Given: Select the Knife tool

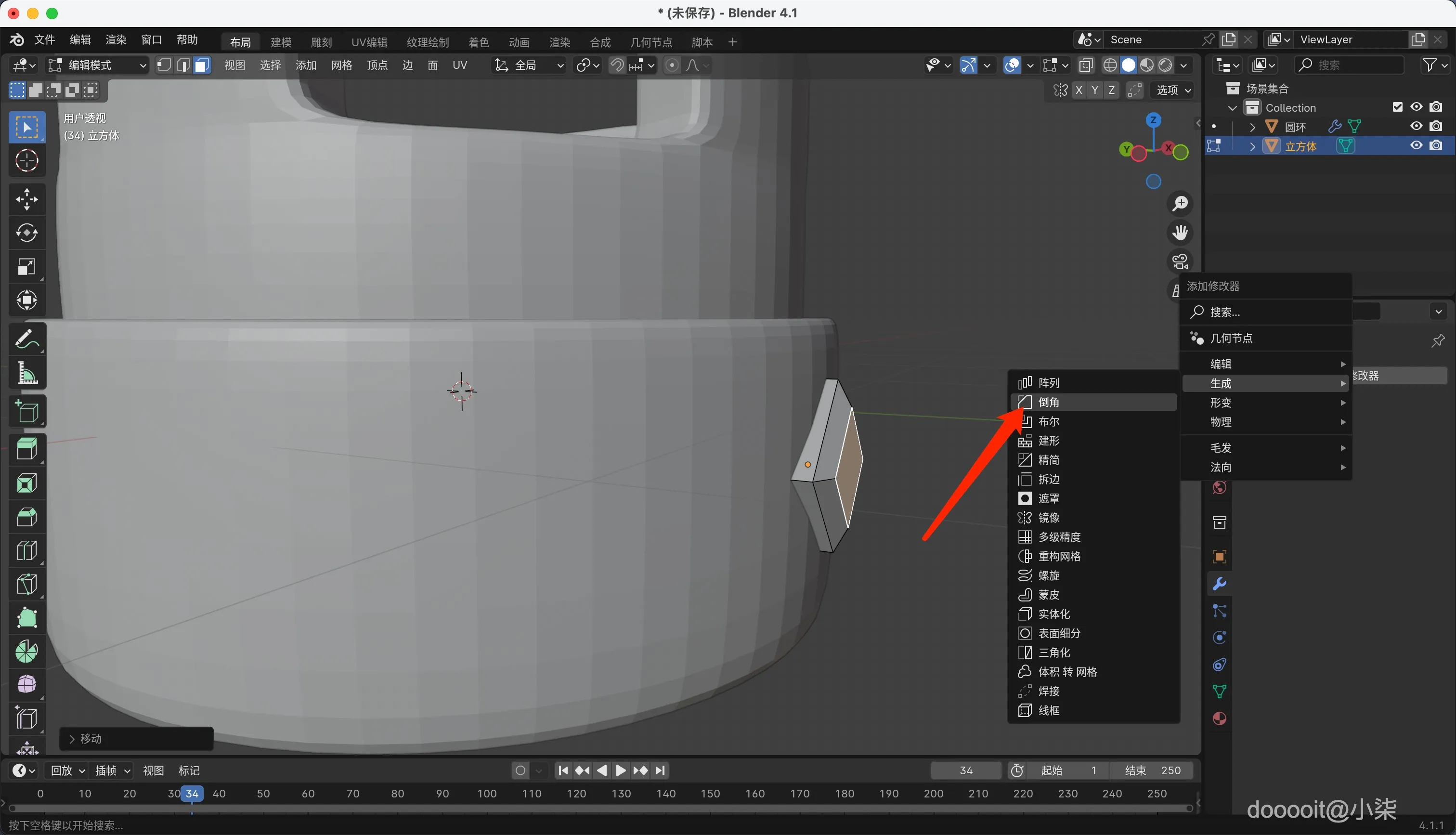Looking at the screenshot, I should [26, 585].
